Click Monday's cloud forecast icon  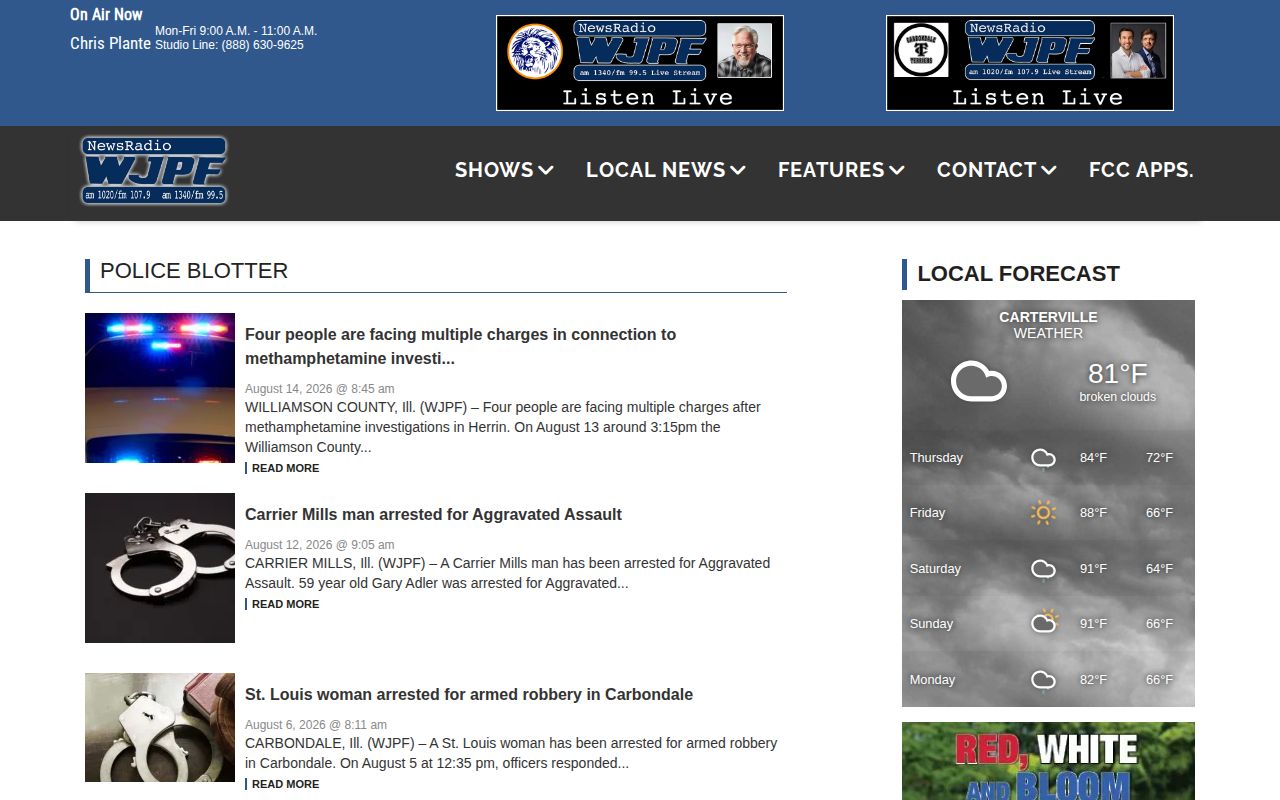point(1043,680)
